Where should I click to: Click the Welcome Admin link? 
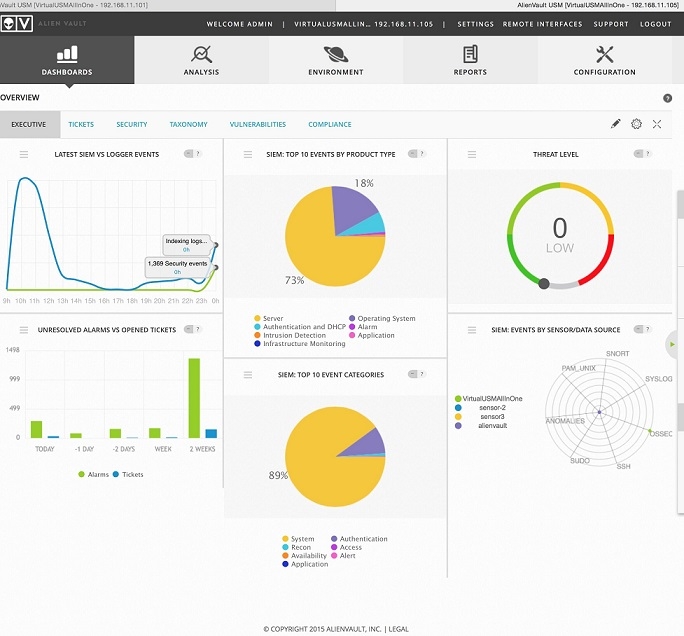(x=239, y=24)
